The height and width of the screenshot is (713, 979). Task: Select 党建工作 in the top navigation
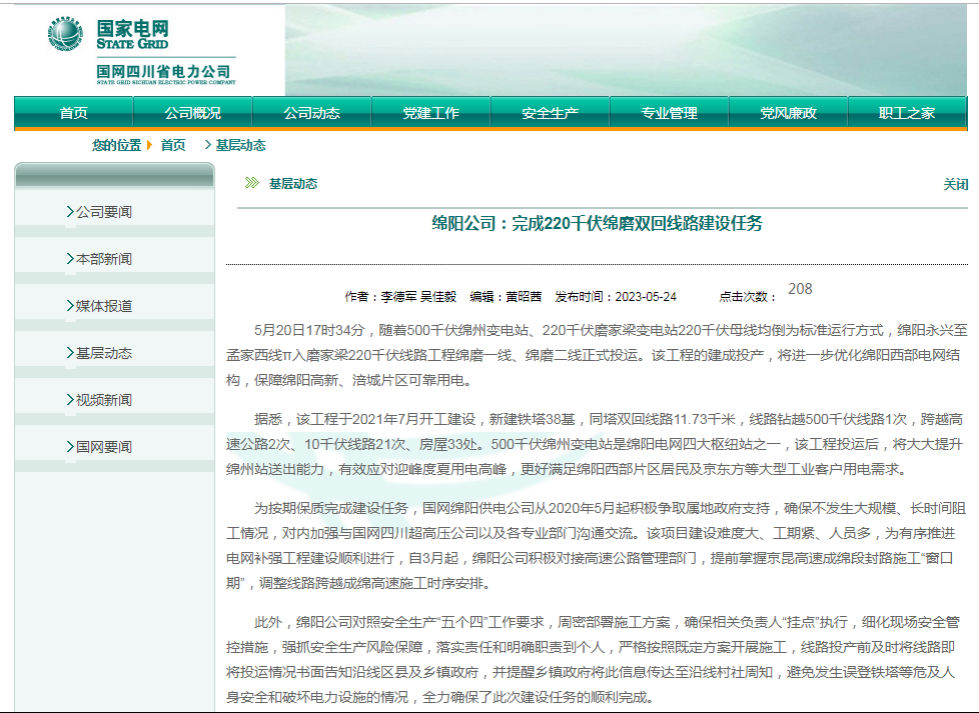[x=430, y=113]
